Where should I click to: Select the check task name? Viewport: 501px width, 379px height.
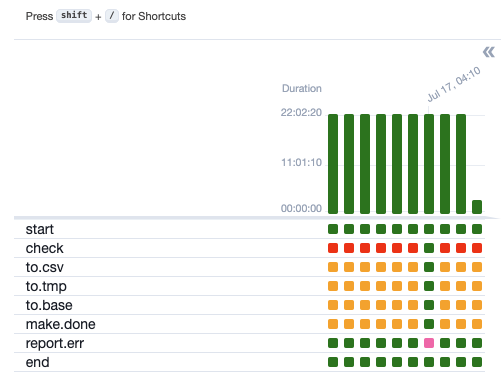[44, 248]
